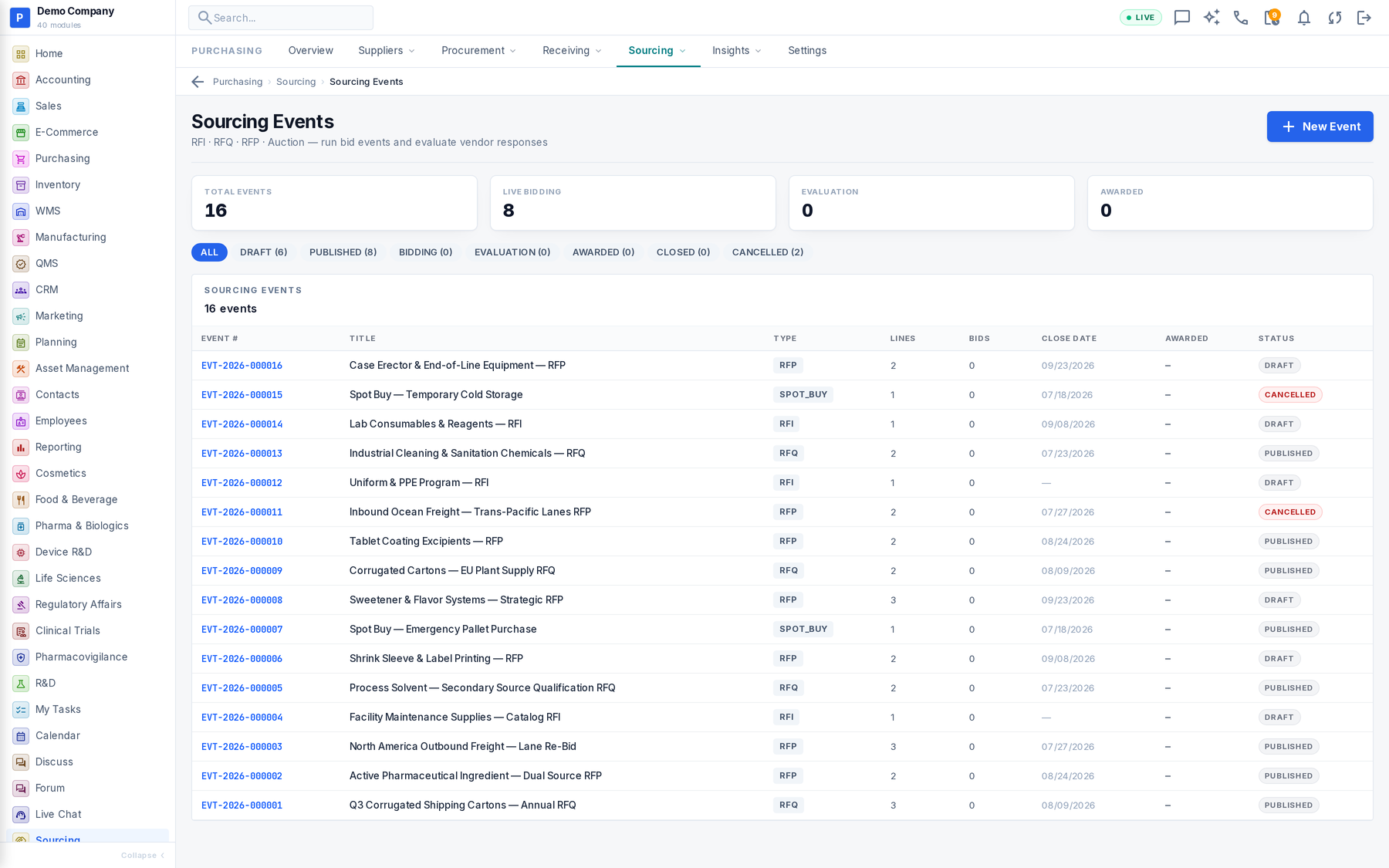Open the Marketing megaphone icon
The height and width of the screenshot is (868, 1389).
tap(21, 316)
